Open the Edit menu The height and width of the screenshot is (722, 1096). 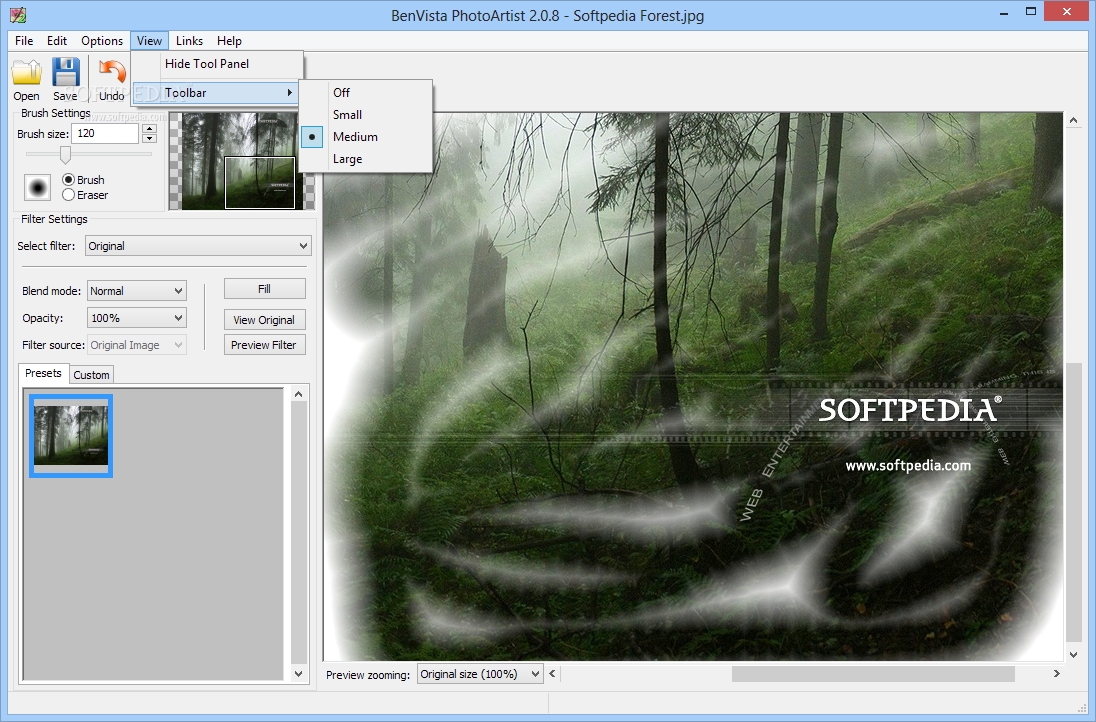point(57,41)
